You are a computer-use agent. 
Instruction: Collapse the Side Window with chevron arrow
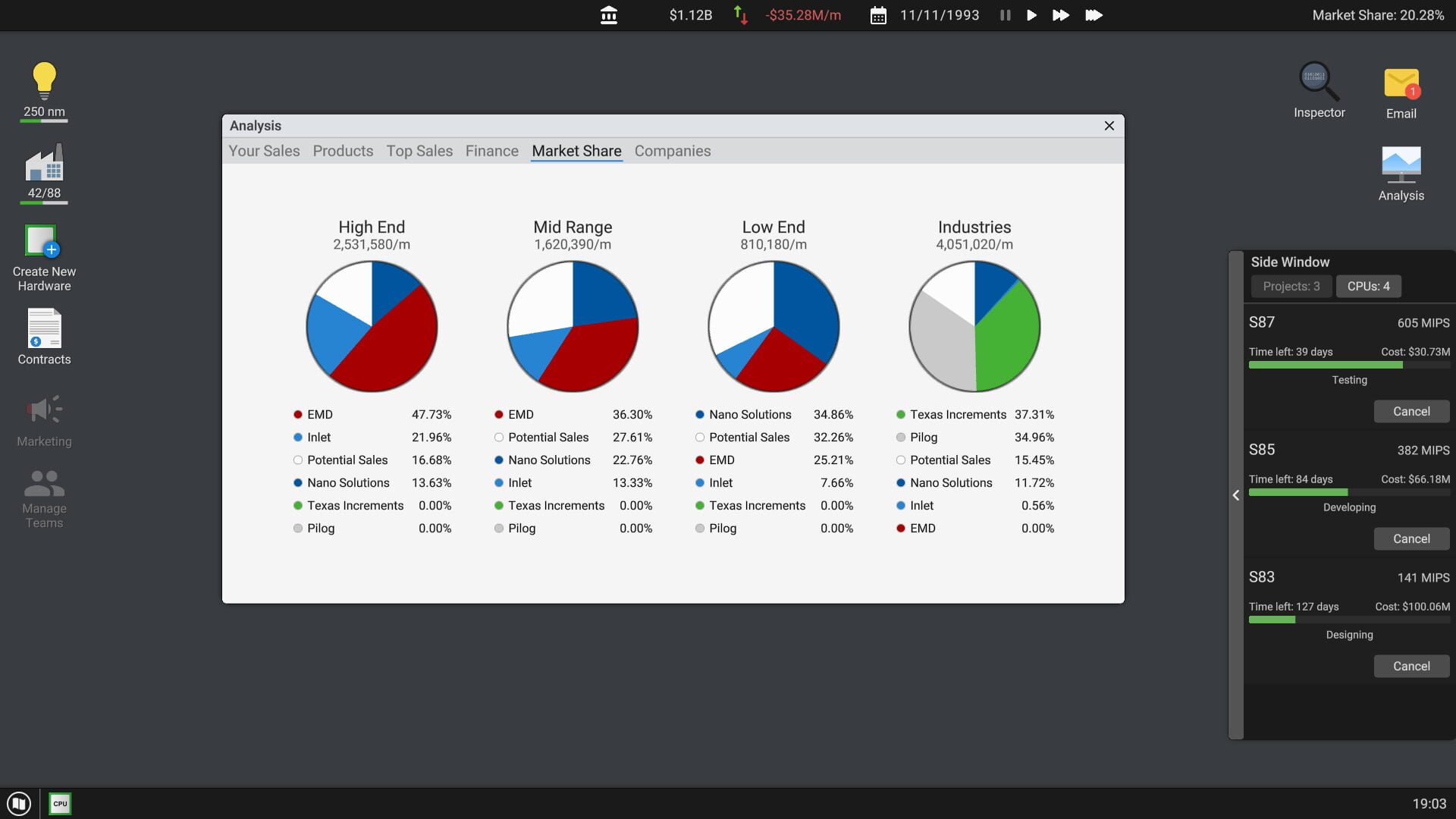click(x=1236, y=495)
